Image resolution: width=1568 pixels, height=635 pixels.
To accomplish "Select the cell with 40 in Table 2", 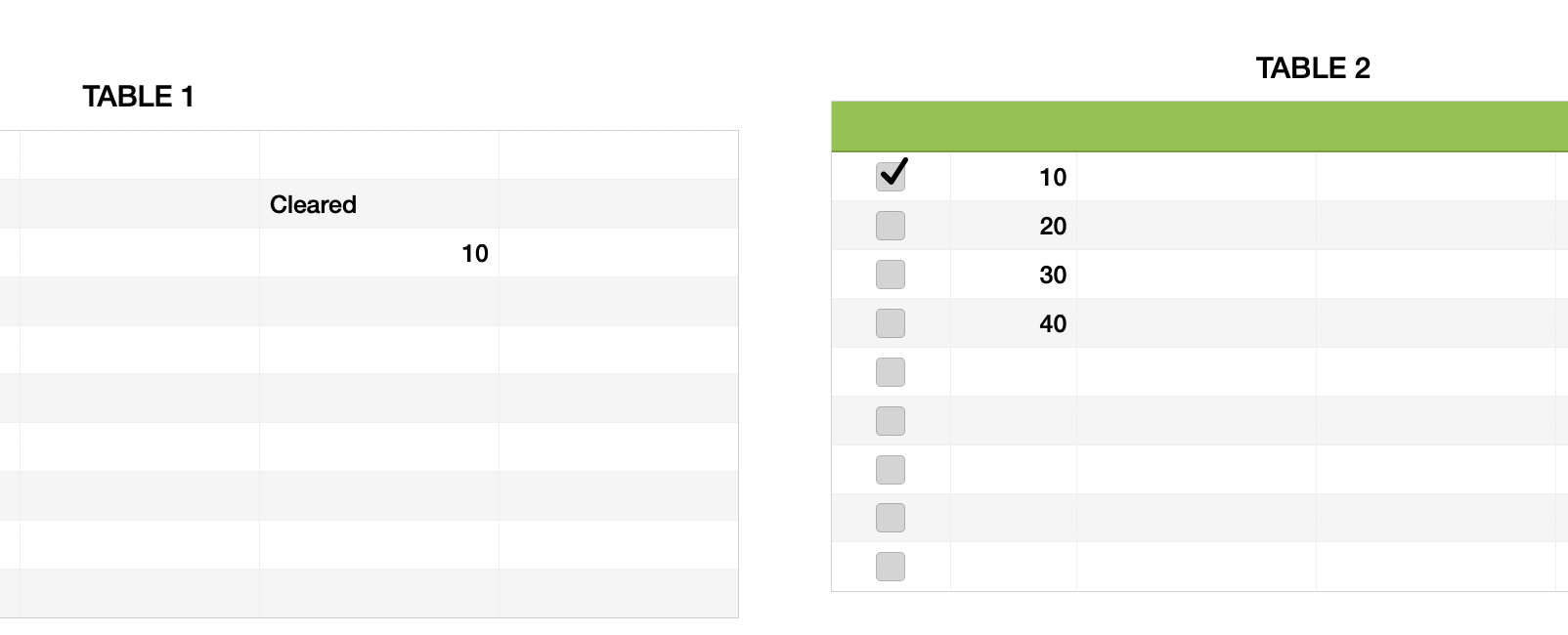I will [1014, 323].
